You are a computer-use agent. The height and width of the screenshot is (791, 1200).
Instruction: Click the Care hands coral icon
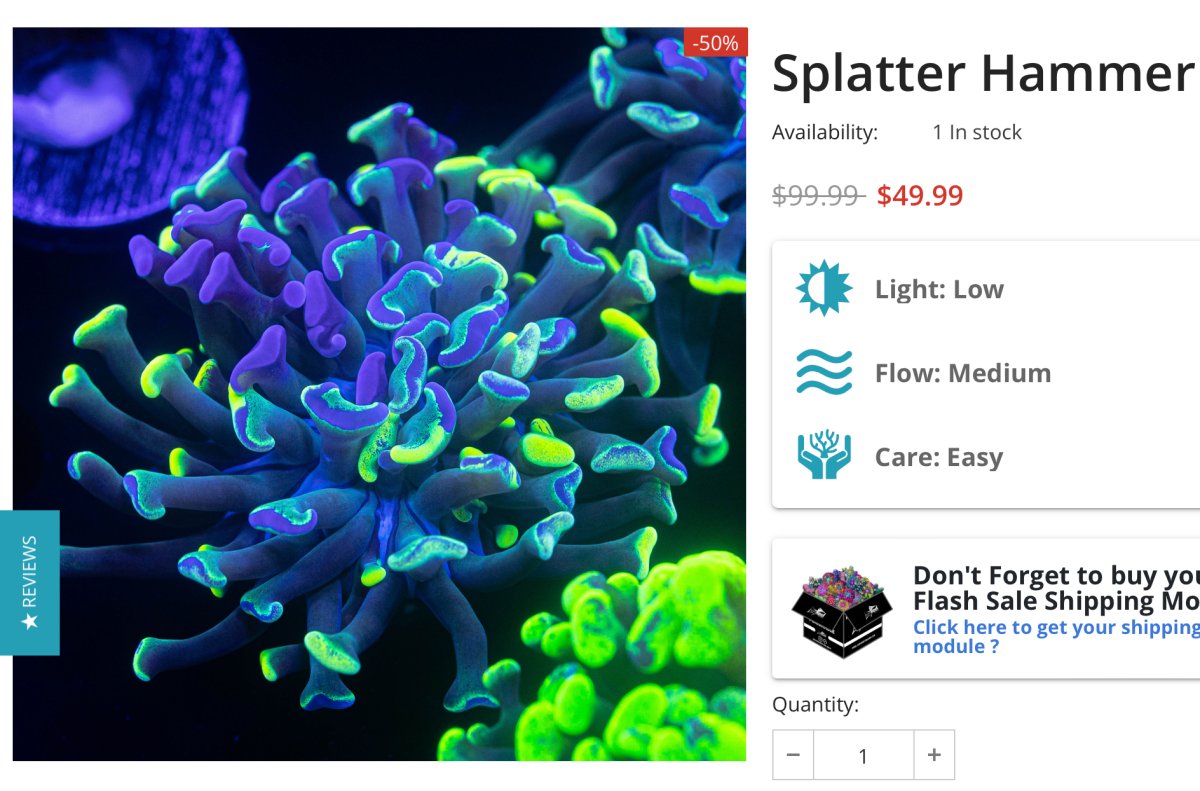pyautogui.click(x=824, y=456)
